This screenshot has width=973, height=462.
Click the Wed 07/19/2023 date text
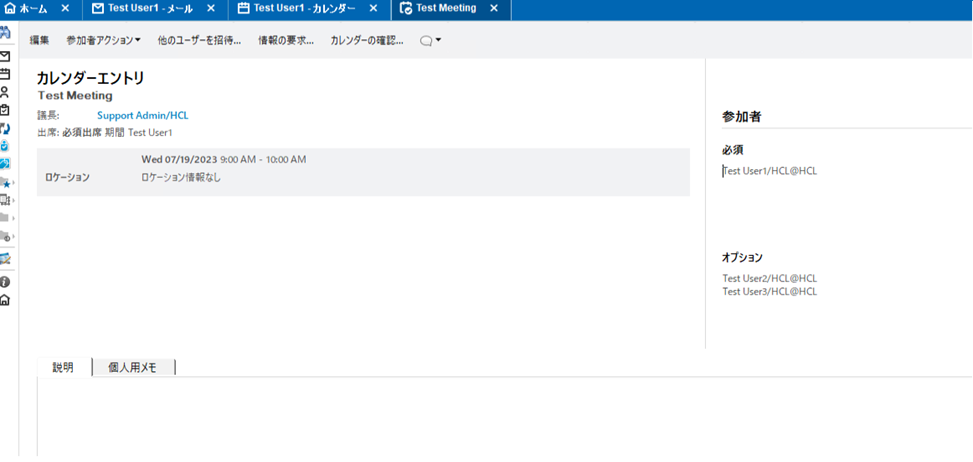tap(179, 160)
